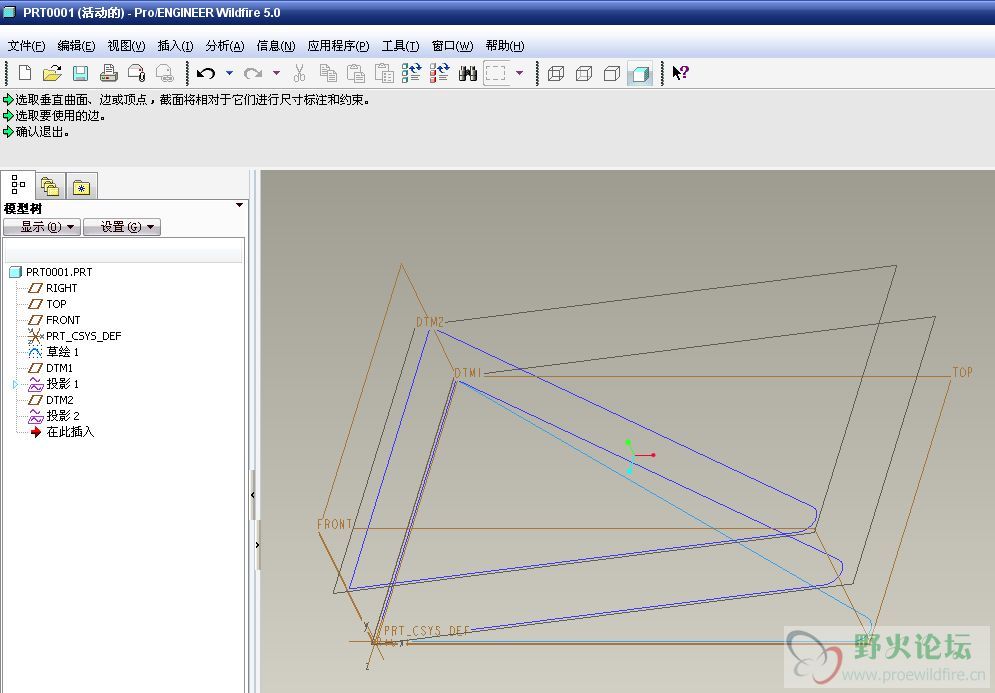This screenshot has height=693, width=995.
Task: Open the redo history dropdown arrow
Action: click(x=276, y=73)
